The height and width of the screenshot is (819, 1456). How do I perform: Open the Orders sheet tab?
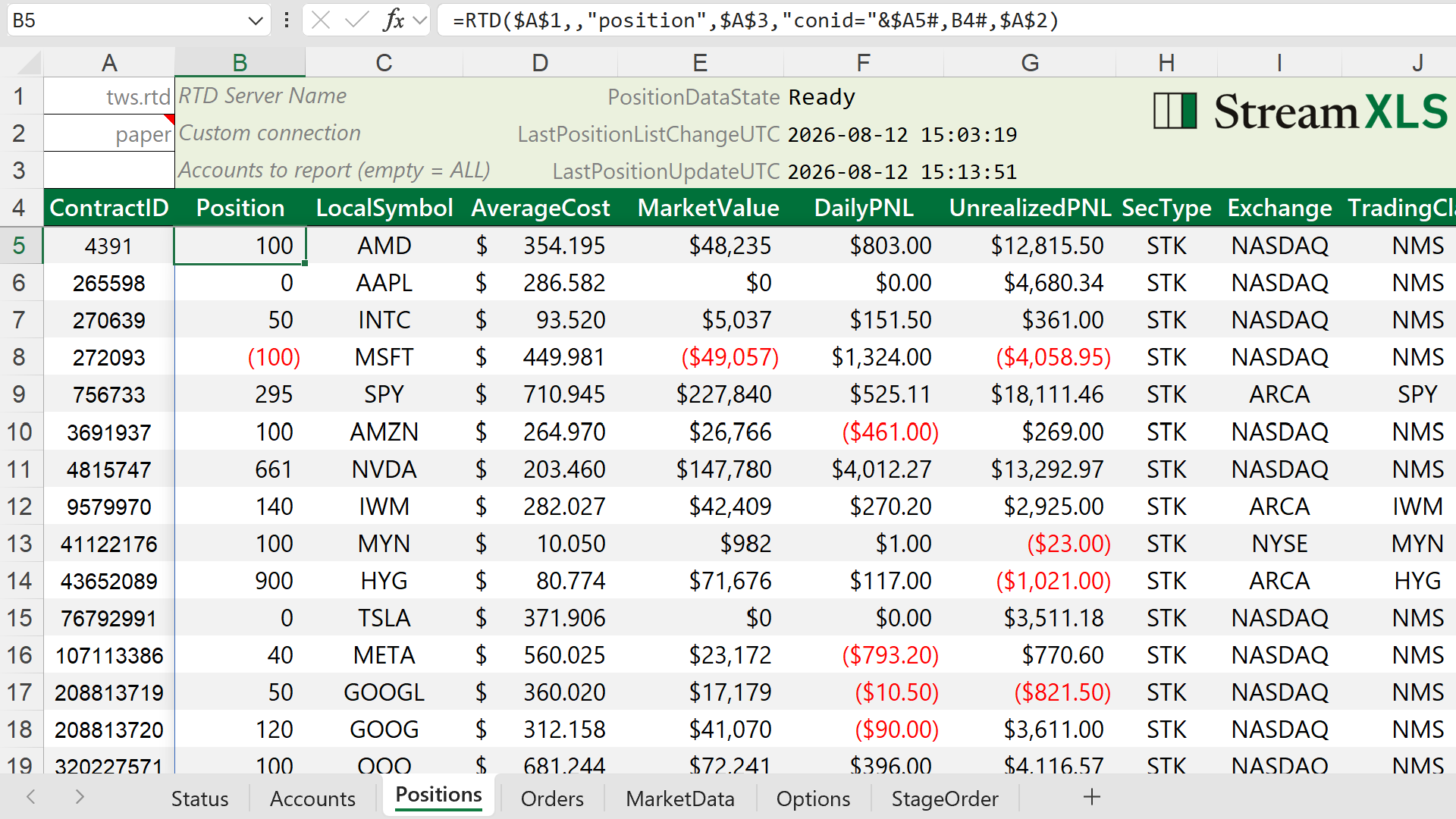click(x=552, y=799)
